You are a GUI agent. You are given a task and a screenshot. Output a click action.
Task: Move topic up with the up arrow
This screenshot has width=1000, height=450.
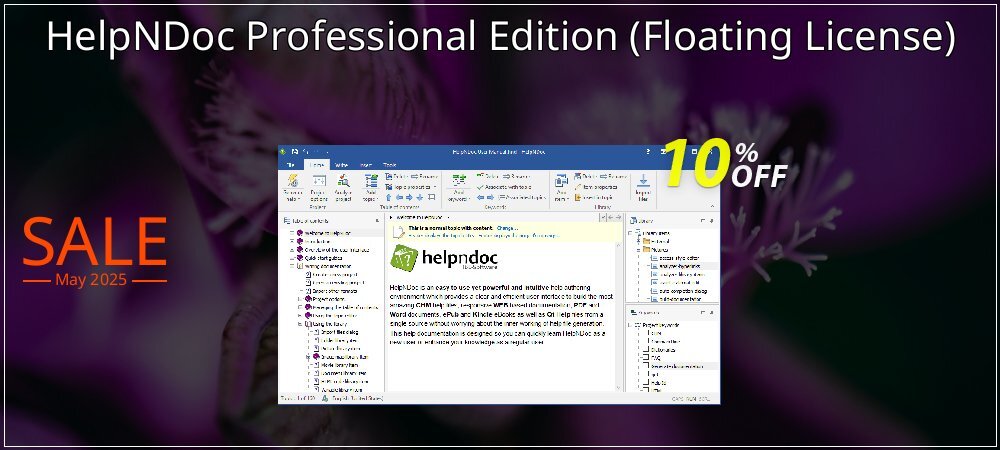388,197
